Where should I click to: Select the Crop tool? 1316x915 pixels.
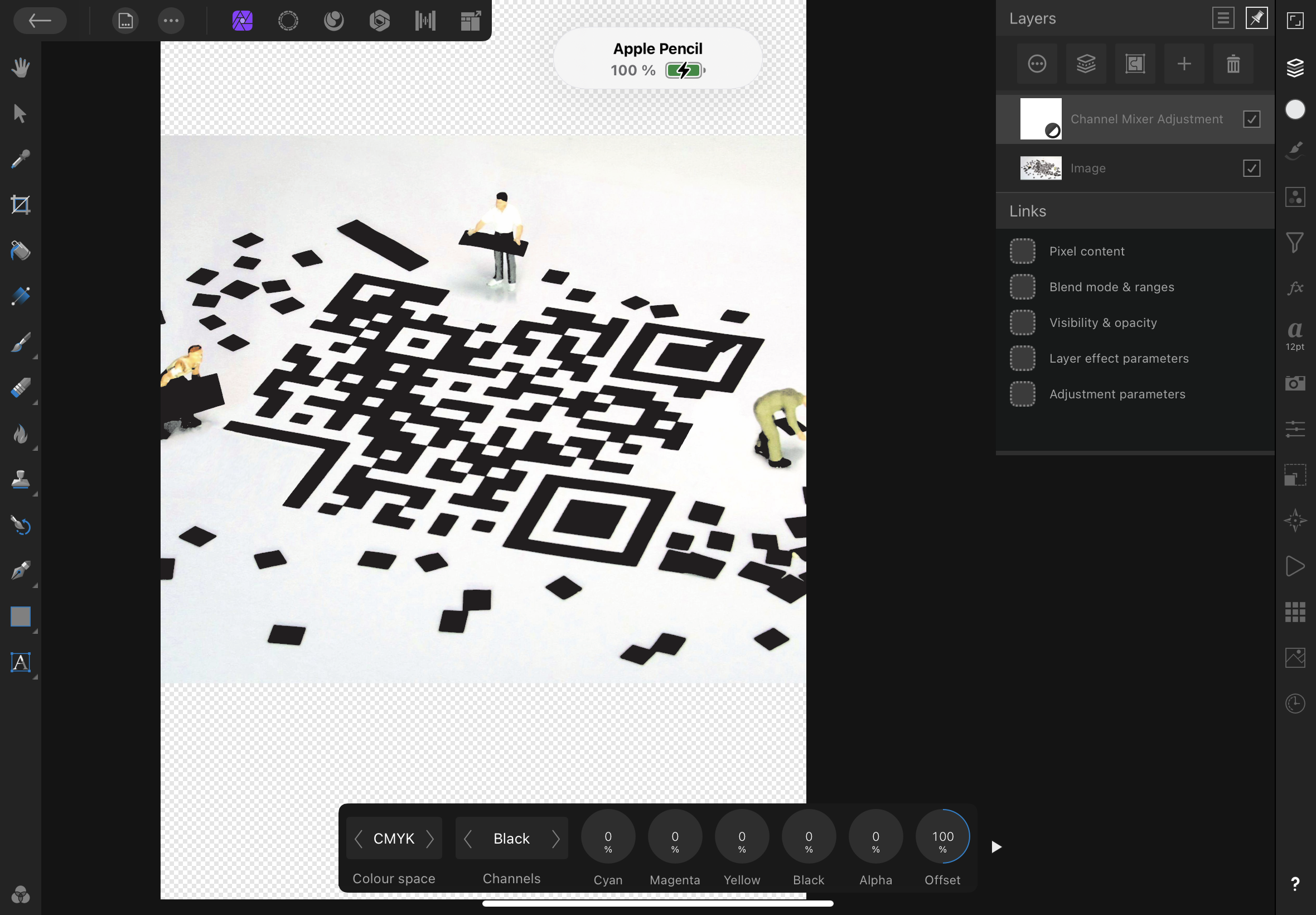pyautogui.click(x=21, y=205)
